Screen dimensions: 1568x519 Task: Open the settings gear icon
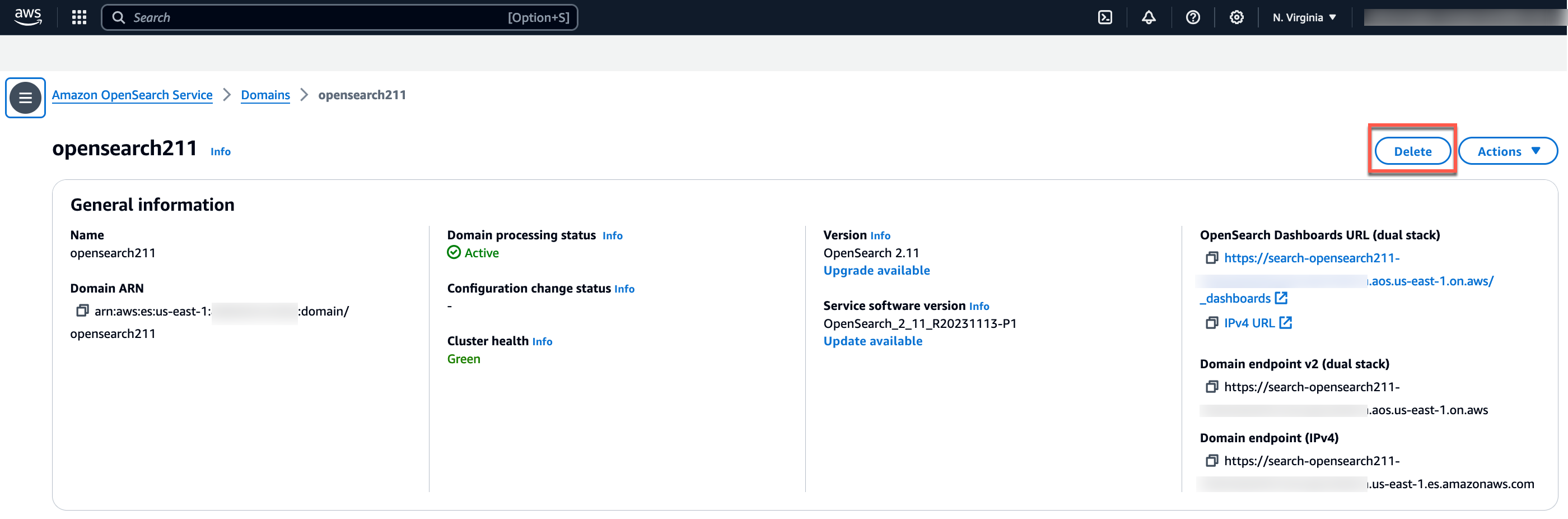(x=1236, y=17)
